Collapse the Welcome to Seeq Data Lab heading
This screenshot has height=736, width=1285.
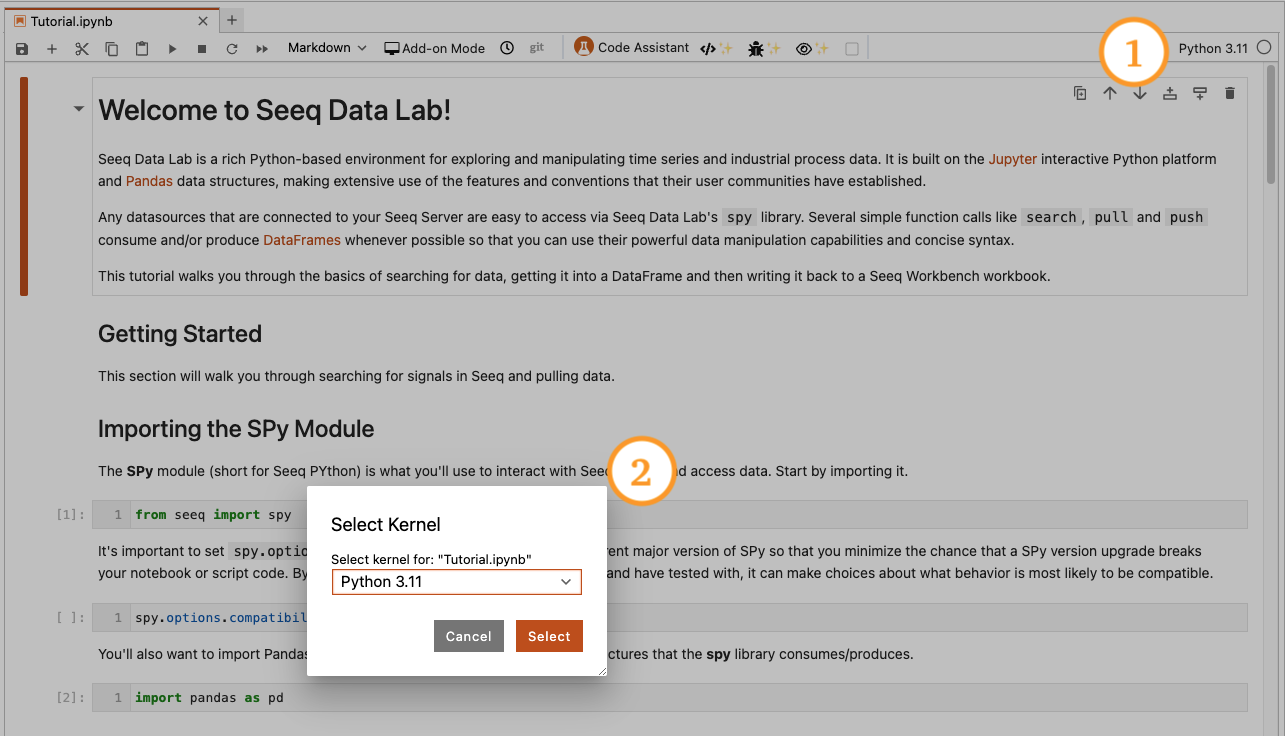click(x=79, y=110)
